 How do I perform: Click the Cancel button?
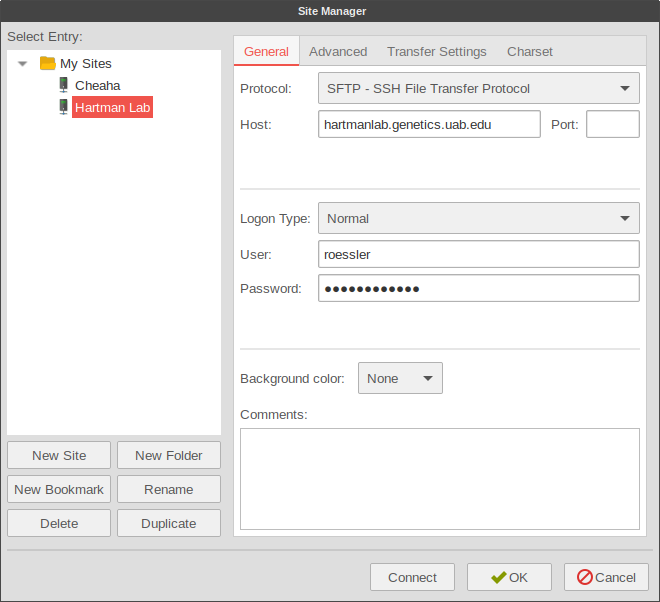pyautogui.click(x=606, y=577)
